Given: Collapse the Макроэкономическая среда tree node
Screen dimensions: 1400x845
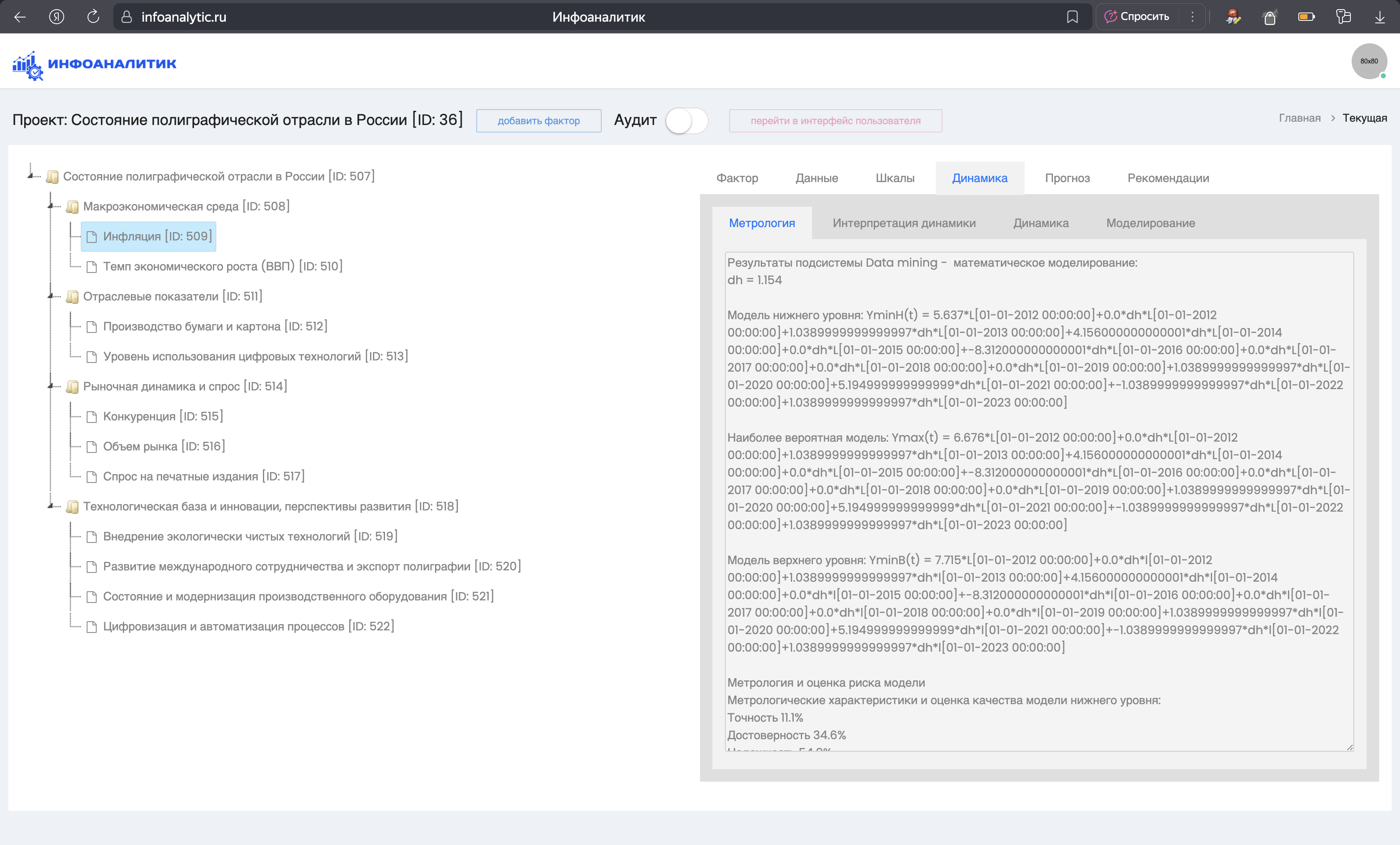Looking at the screenshot, I should coord(50,206).
